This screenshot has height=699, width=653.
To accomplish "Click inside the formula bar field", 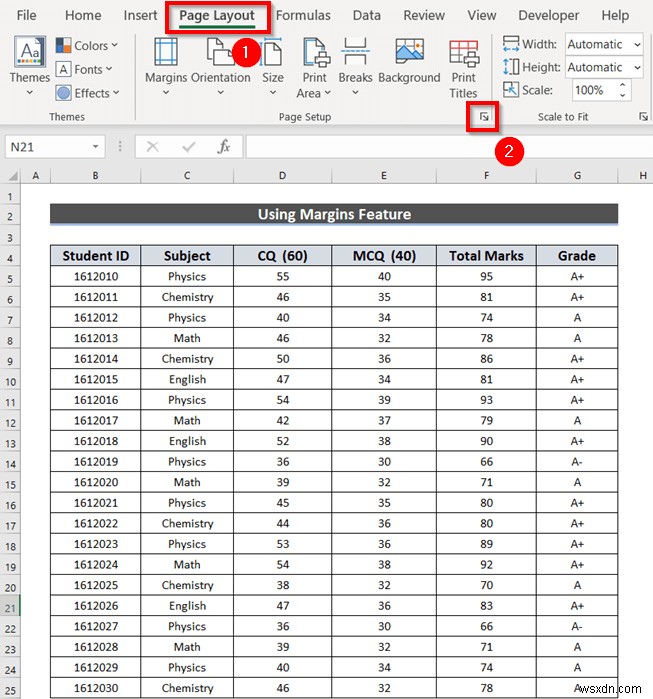I will [449, 147].
